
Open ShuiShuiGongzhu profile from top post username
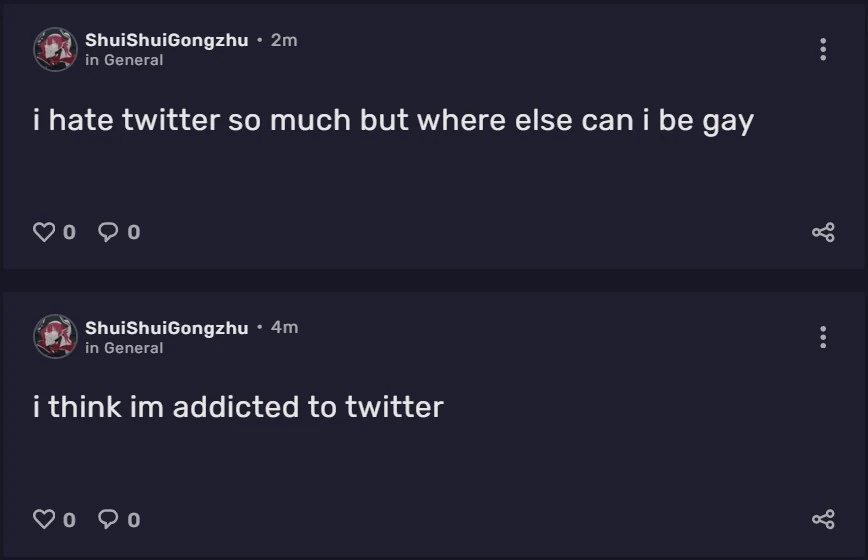click(x=166, y=40)
